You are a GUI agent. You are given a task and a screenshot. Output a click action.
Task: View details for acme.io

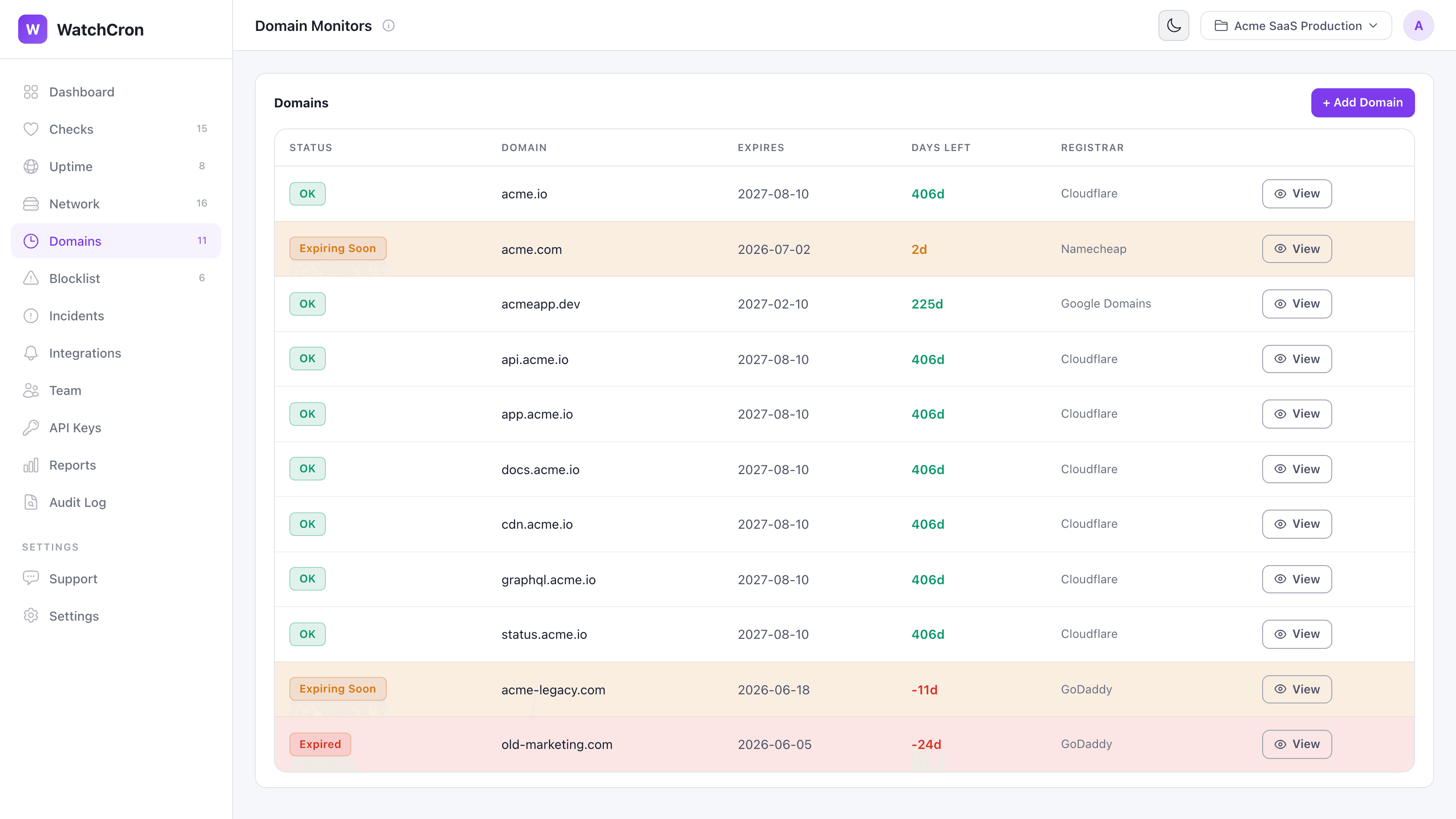(1297, 194)
